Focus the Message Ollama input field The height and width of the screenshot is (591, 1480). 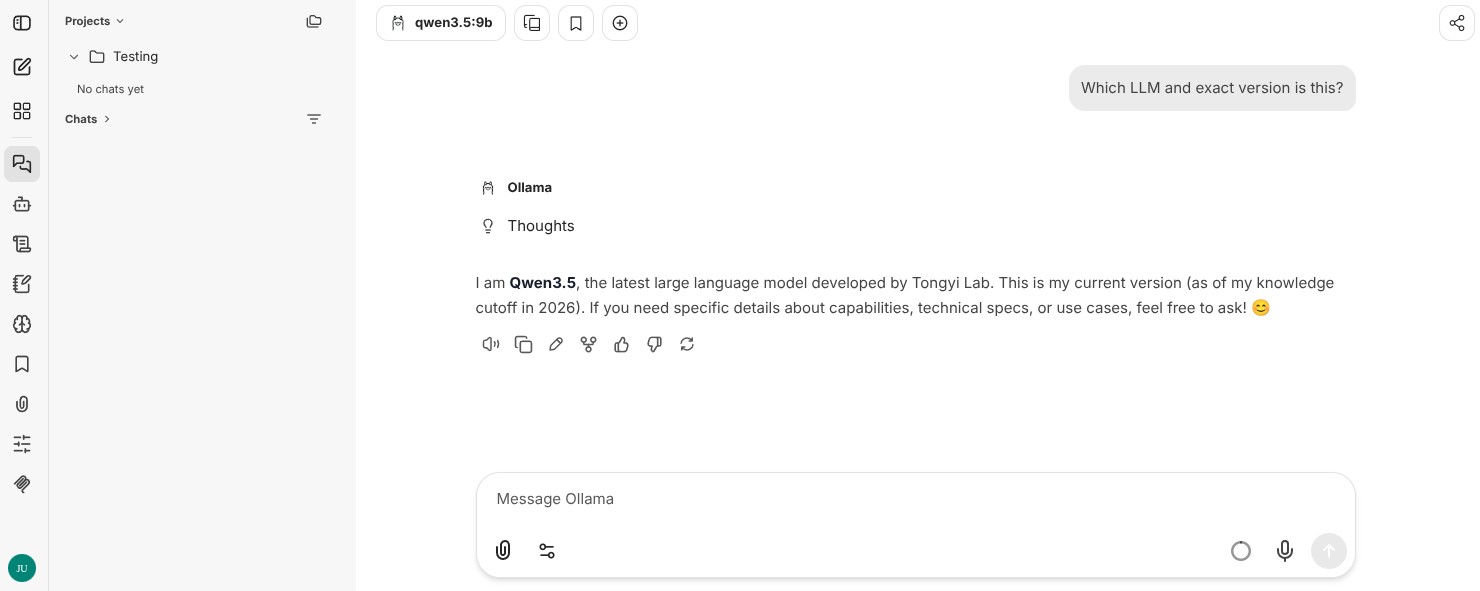pyautogui.click(x=915, y=499)
